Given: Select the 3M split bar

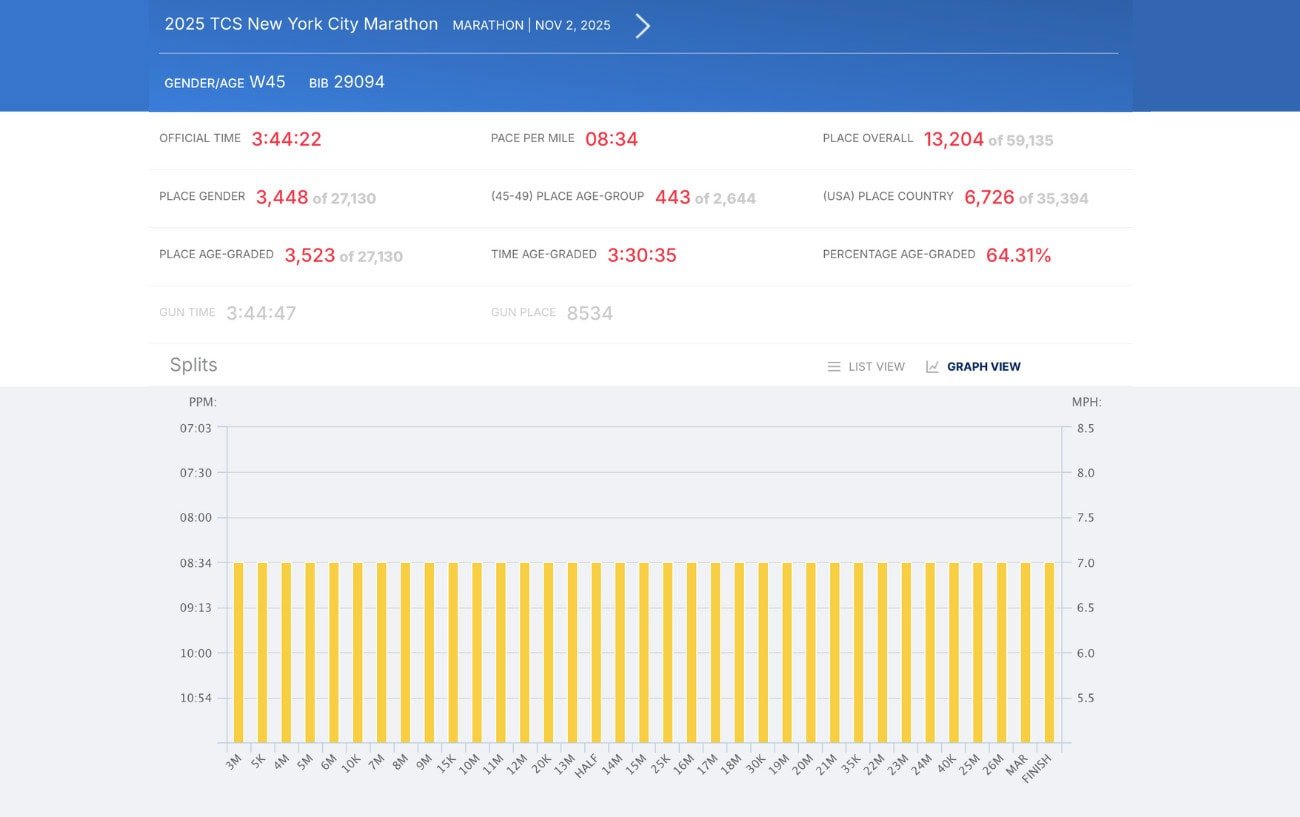Looking at the screenshot, I should pos(238,652).
